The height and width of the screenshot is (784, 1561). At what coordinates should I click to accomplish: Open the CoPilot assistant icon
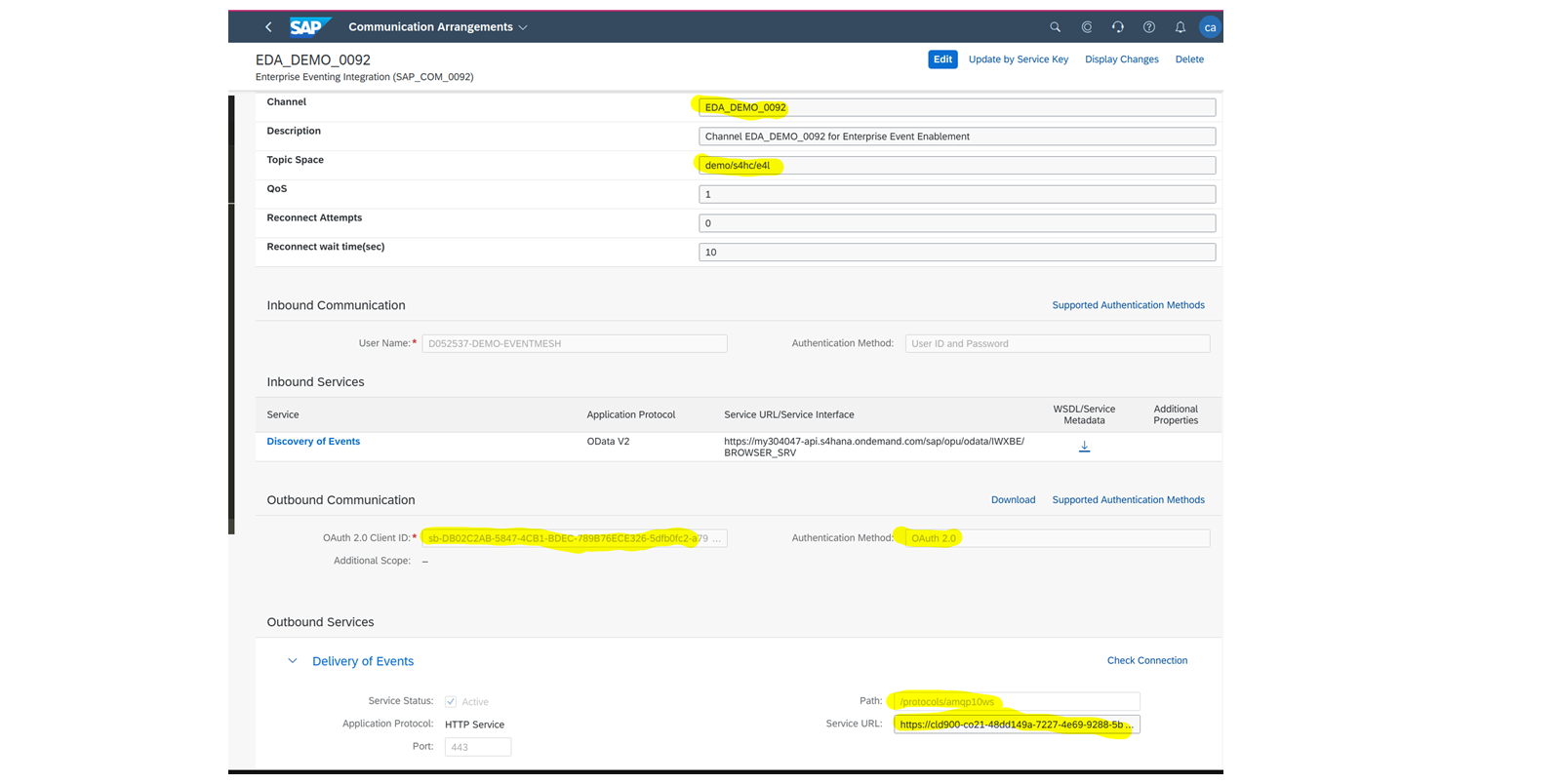point(1086,27)
